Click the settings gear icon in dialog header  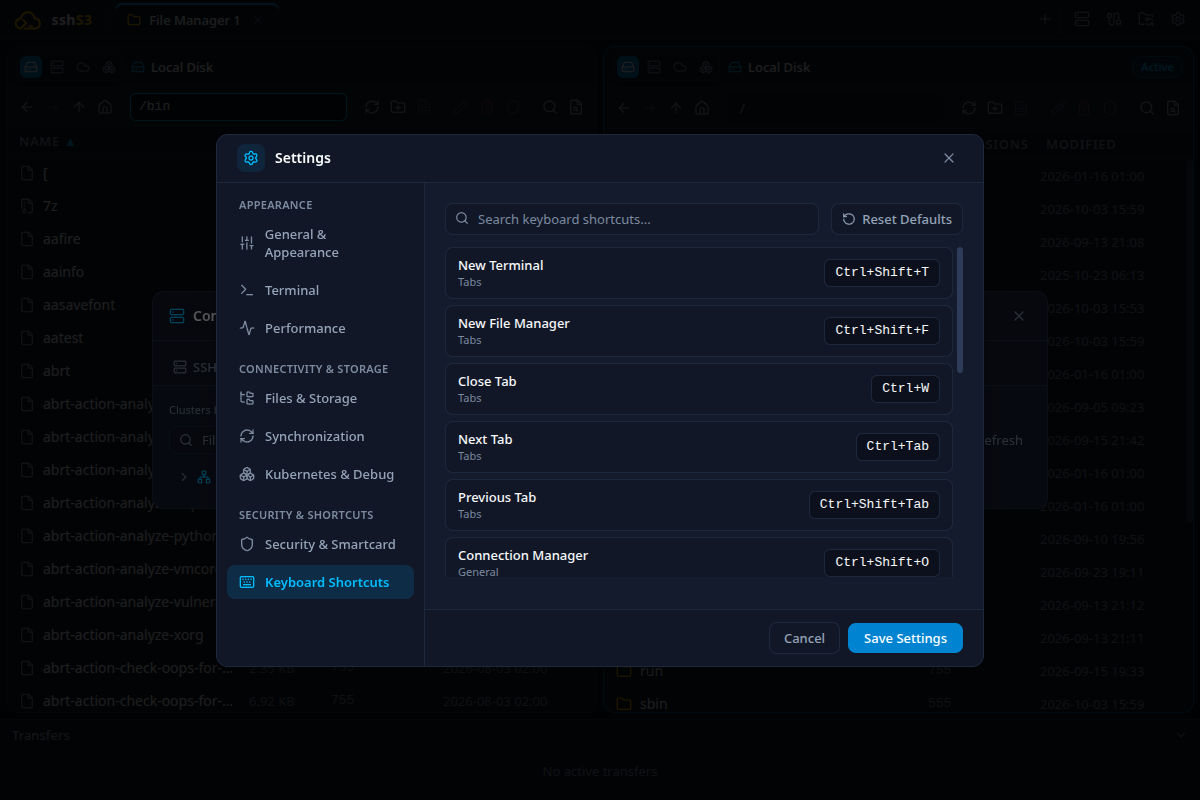click(x=251, y=158)
